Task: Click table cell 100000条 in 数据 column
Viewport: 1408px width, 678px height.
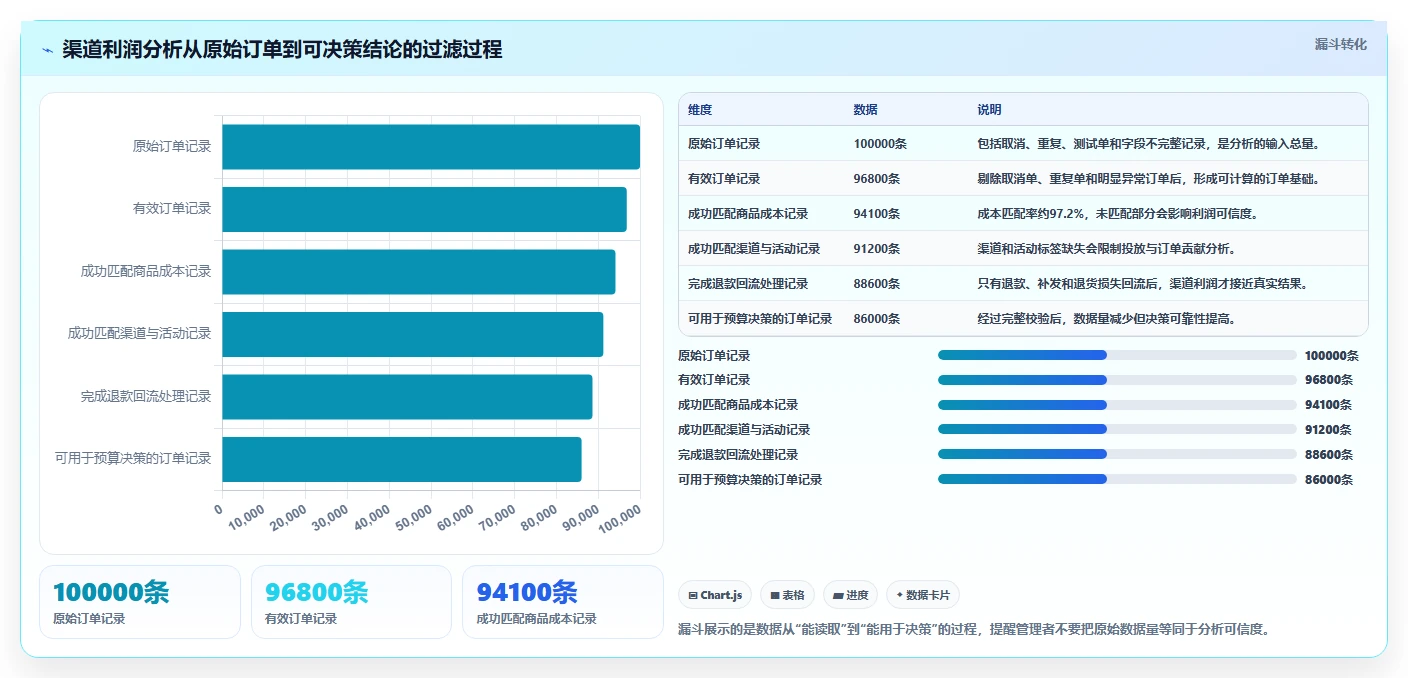Action: coord(880,144)
